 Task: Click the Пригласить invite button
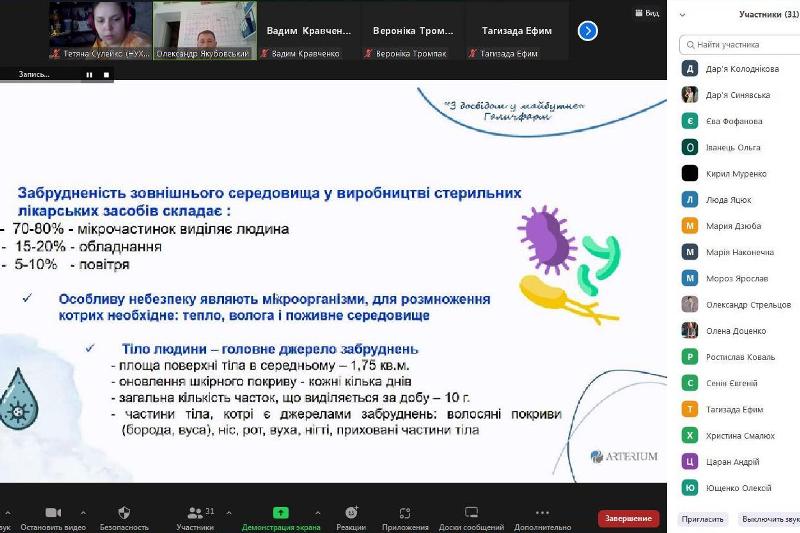(x=703, y=519)
